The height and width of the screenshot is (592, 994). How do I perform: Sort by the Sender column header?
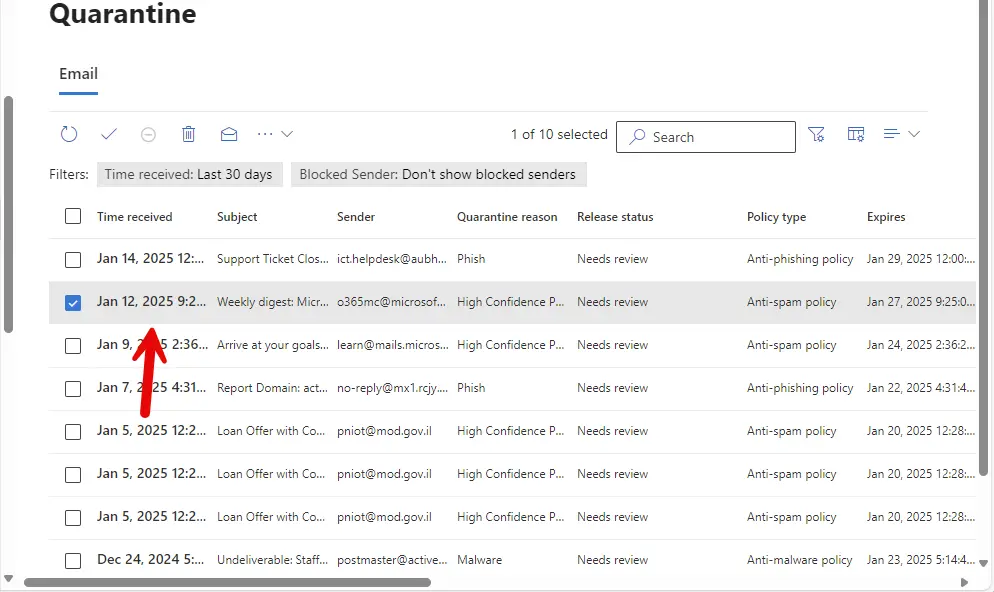click(x=356, y=217)
